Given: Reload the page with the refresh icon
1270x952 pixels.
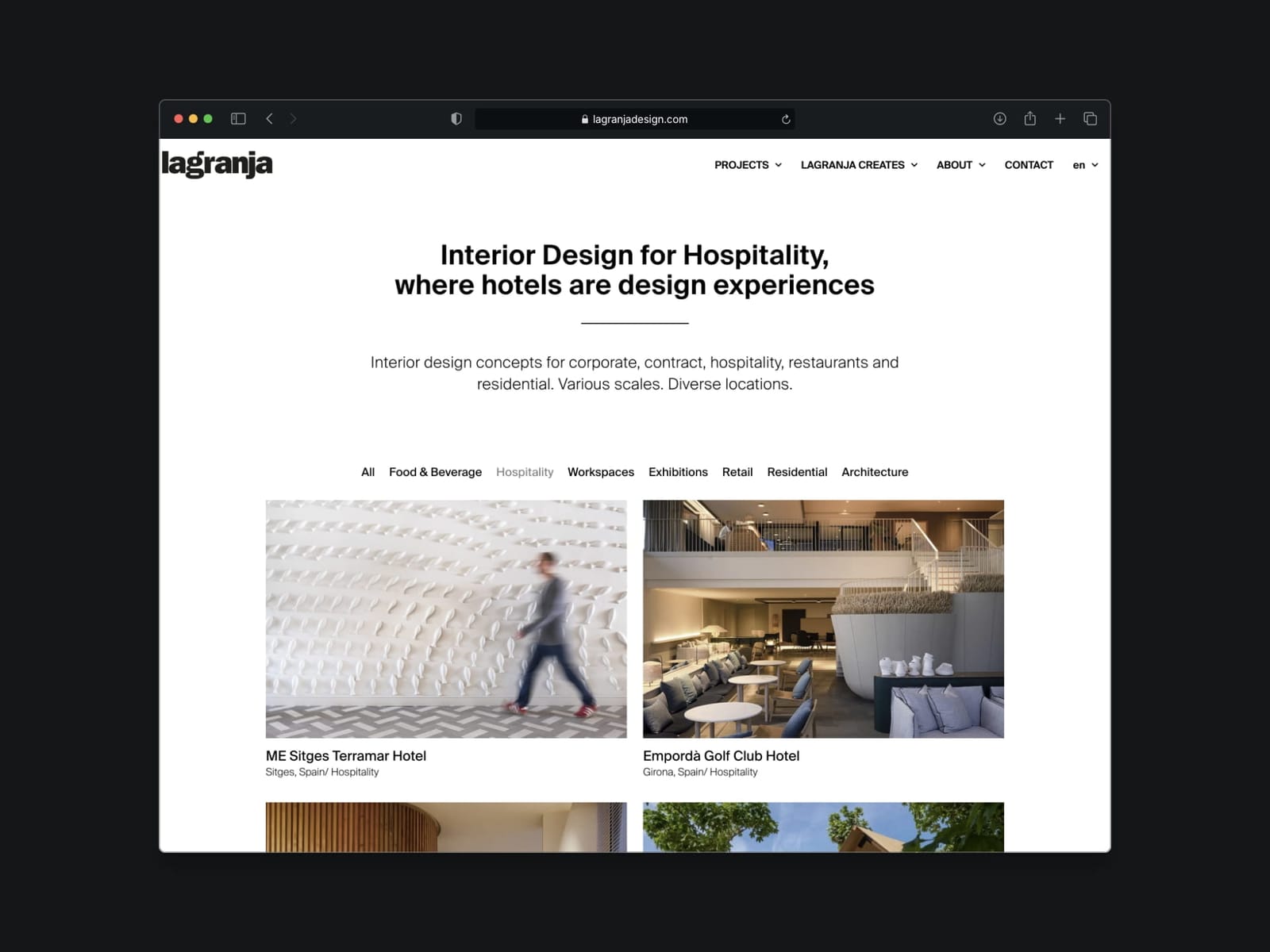Looking at the screenshot, I should click(786, 119).
